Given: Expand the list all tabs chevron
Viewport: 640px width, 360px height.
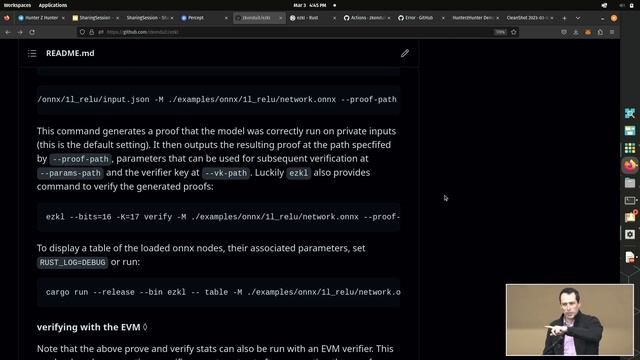Looking at the screenshot, I should (x=578, y=18).
